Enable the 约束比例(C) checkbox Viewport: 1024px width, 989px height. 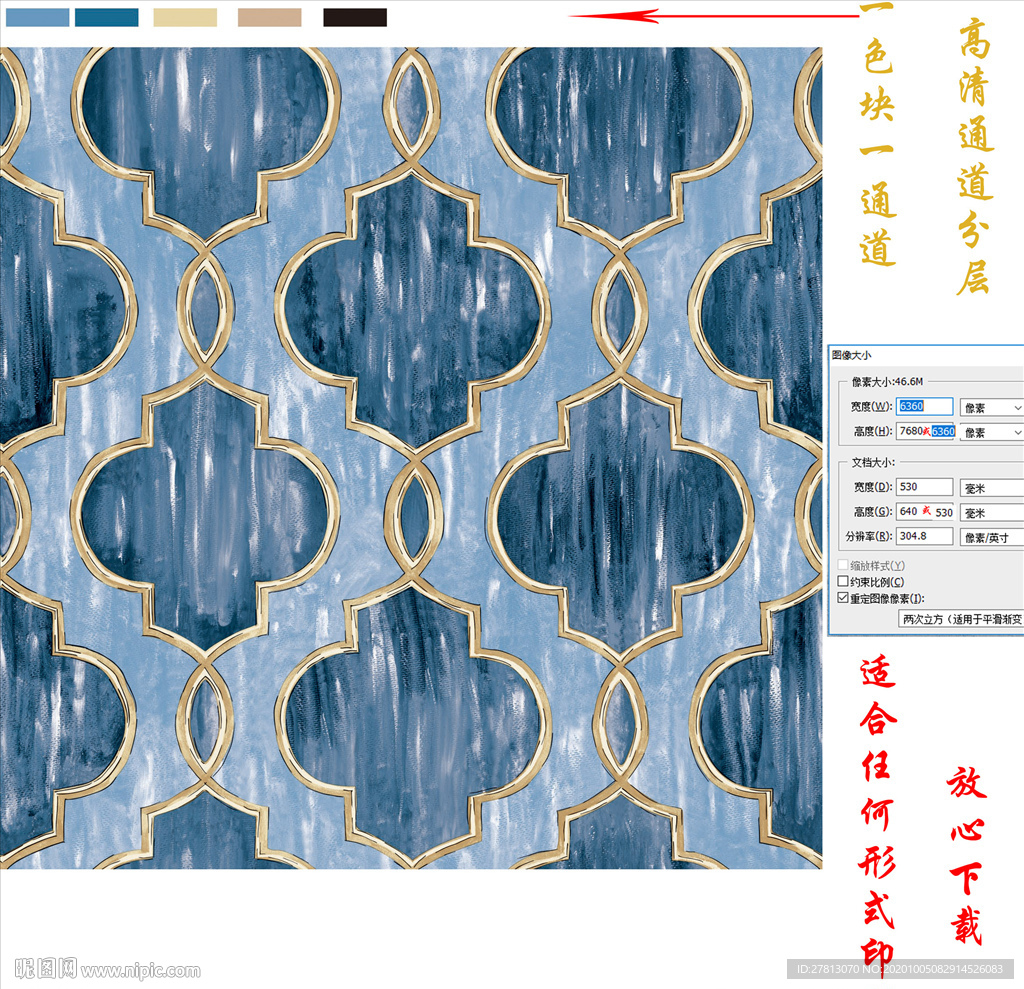coord(843,581)
